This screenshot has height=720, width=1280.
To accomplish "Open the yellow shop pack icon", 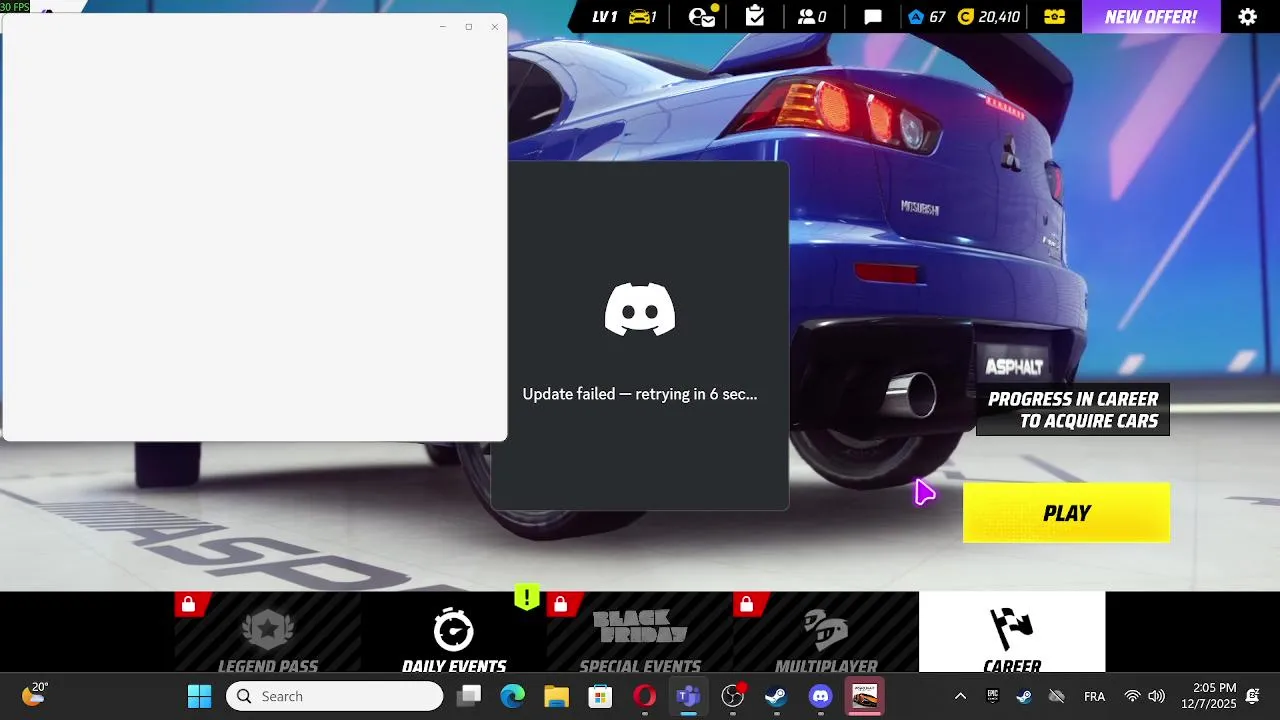I will coord(1054,17).
